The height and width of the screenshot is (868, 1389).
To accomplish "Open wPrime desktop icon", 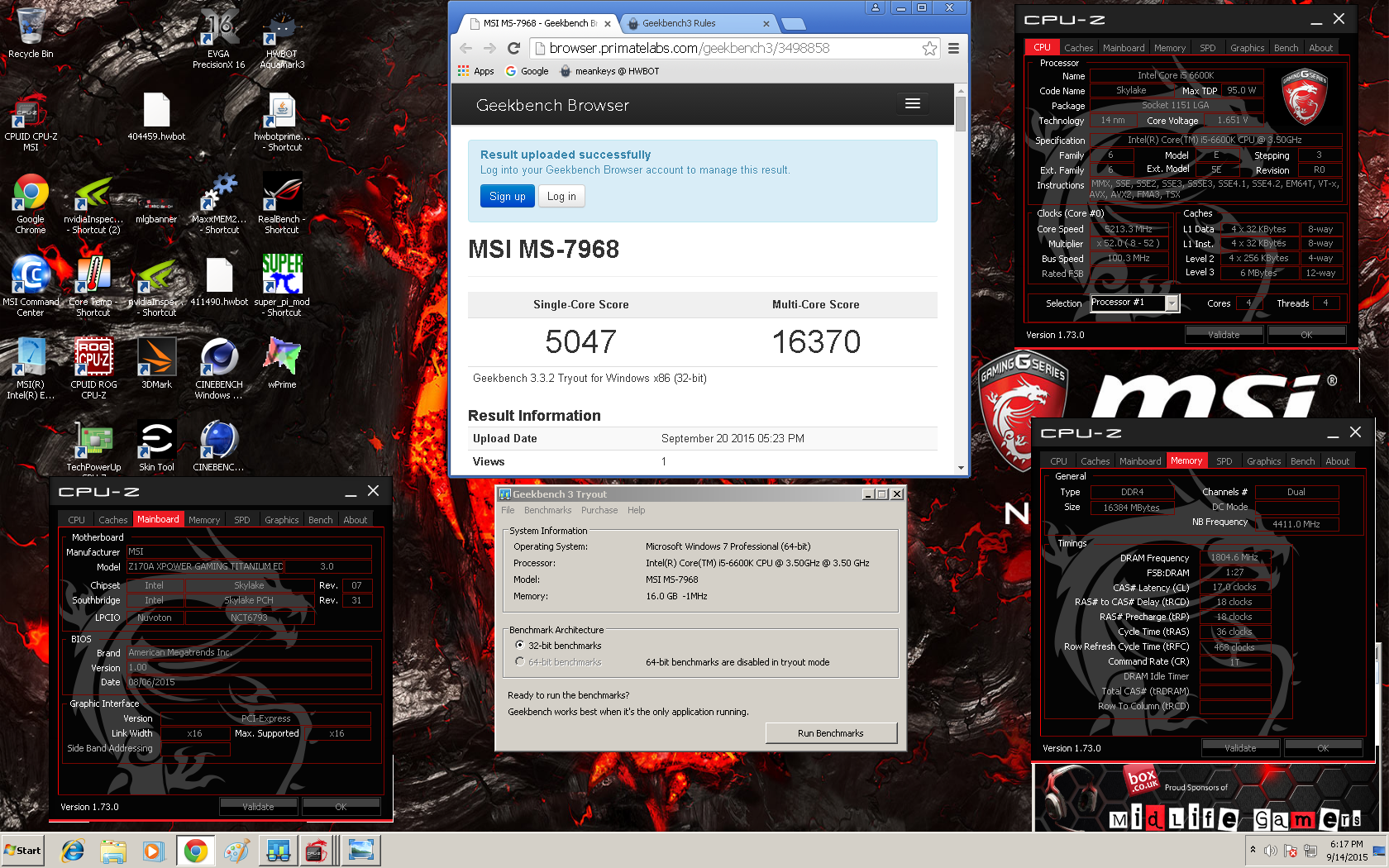I will coord(282,364).
